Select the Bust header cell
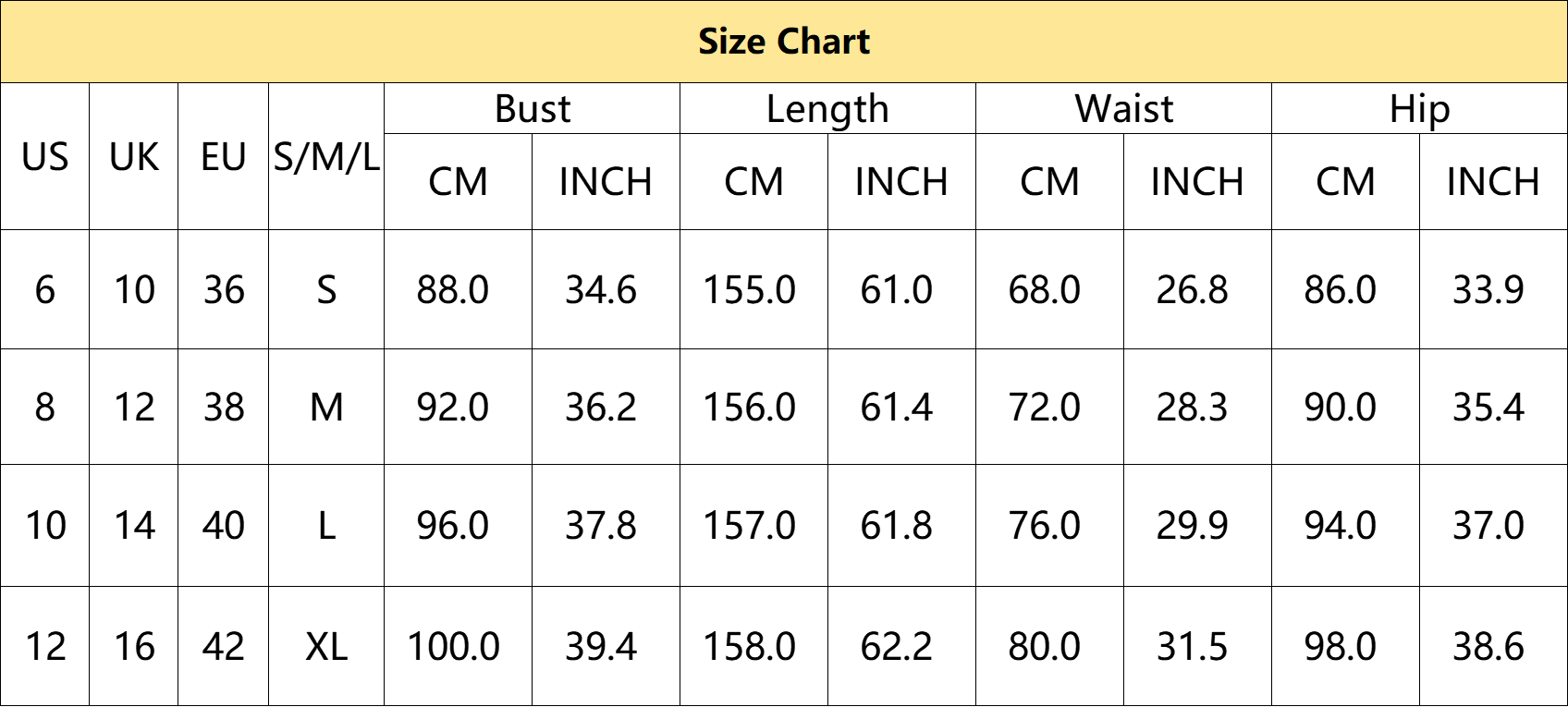The height and width of the screenshot is (707, 1568). 533,109
